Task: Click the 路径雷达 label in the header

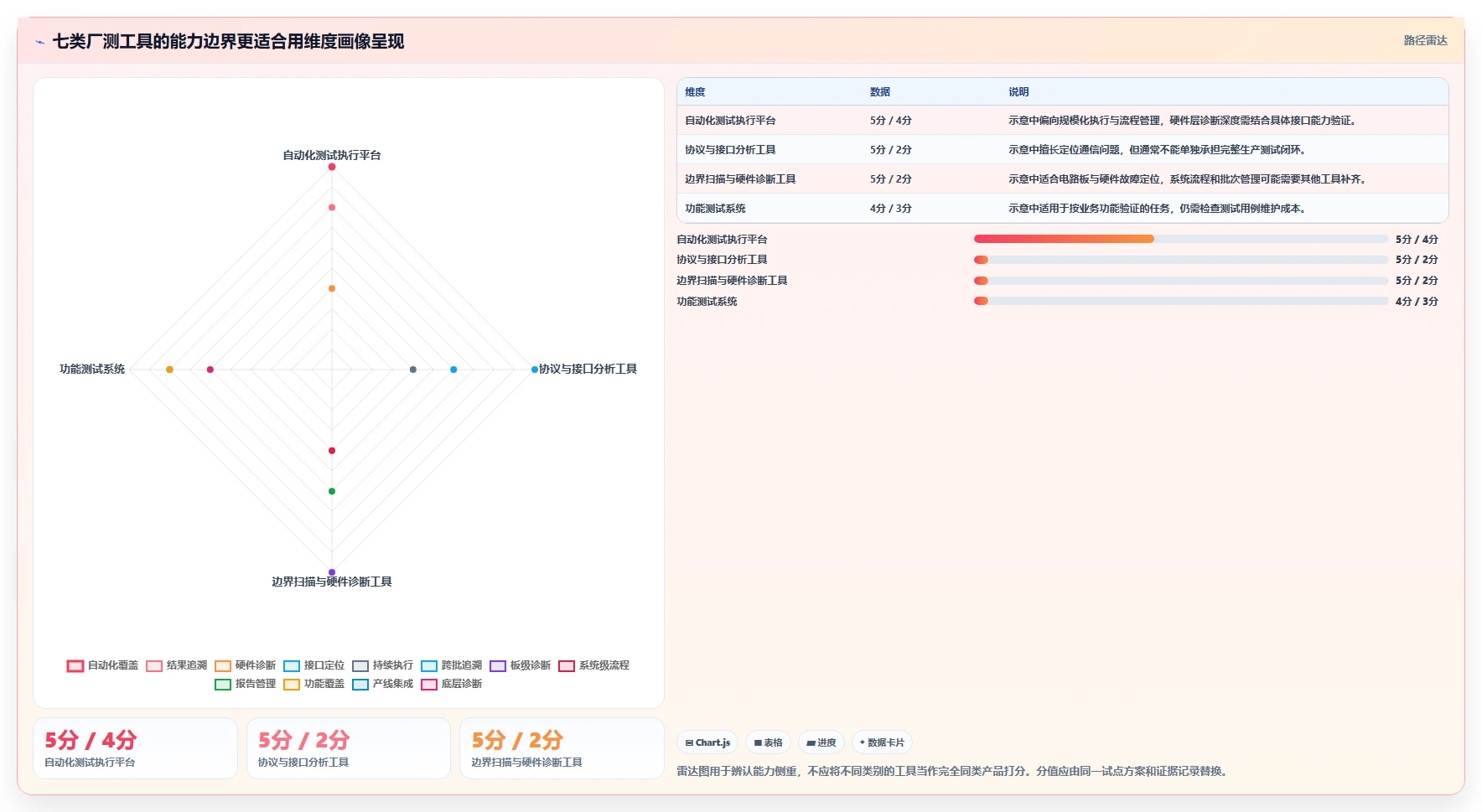Action: click(x=1425, y=40)
